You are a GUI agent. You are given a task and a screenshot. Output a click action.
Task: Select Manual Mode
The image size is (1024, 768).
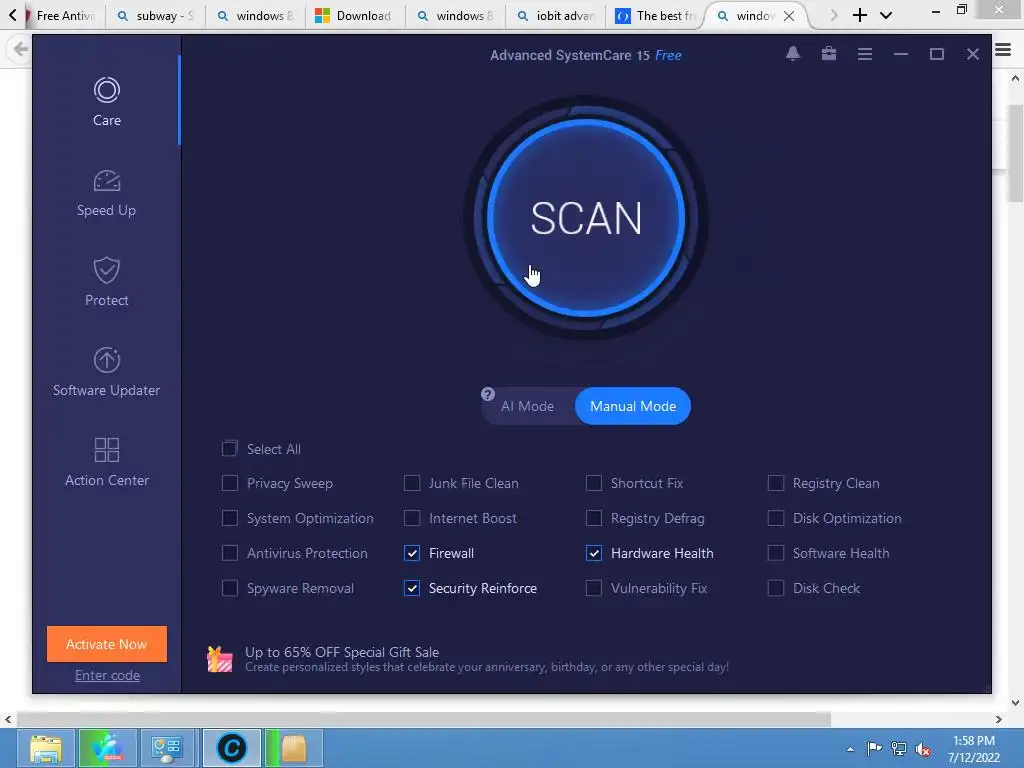pos(633,406)
